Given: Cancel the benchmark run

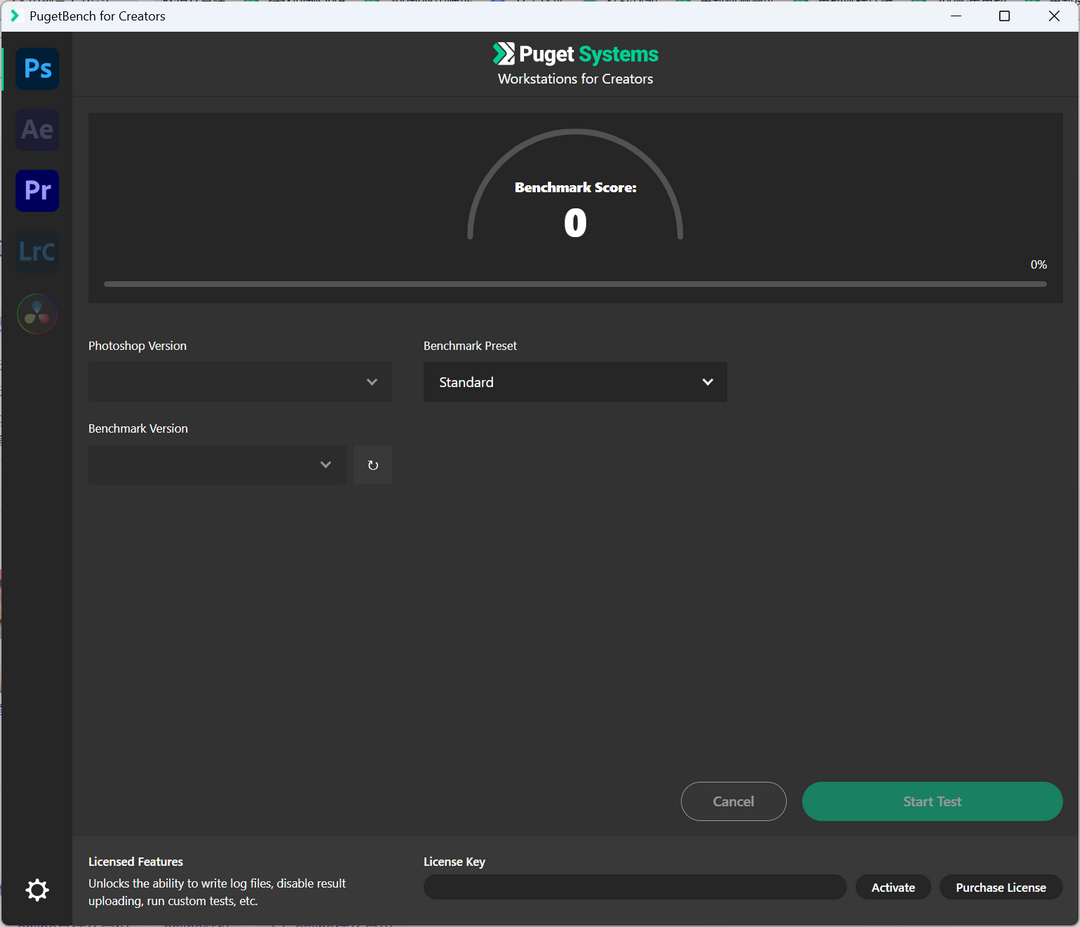Looking at the screenshot, I should [733, 801].
